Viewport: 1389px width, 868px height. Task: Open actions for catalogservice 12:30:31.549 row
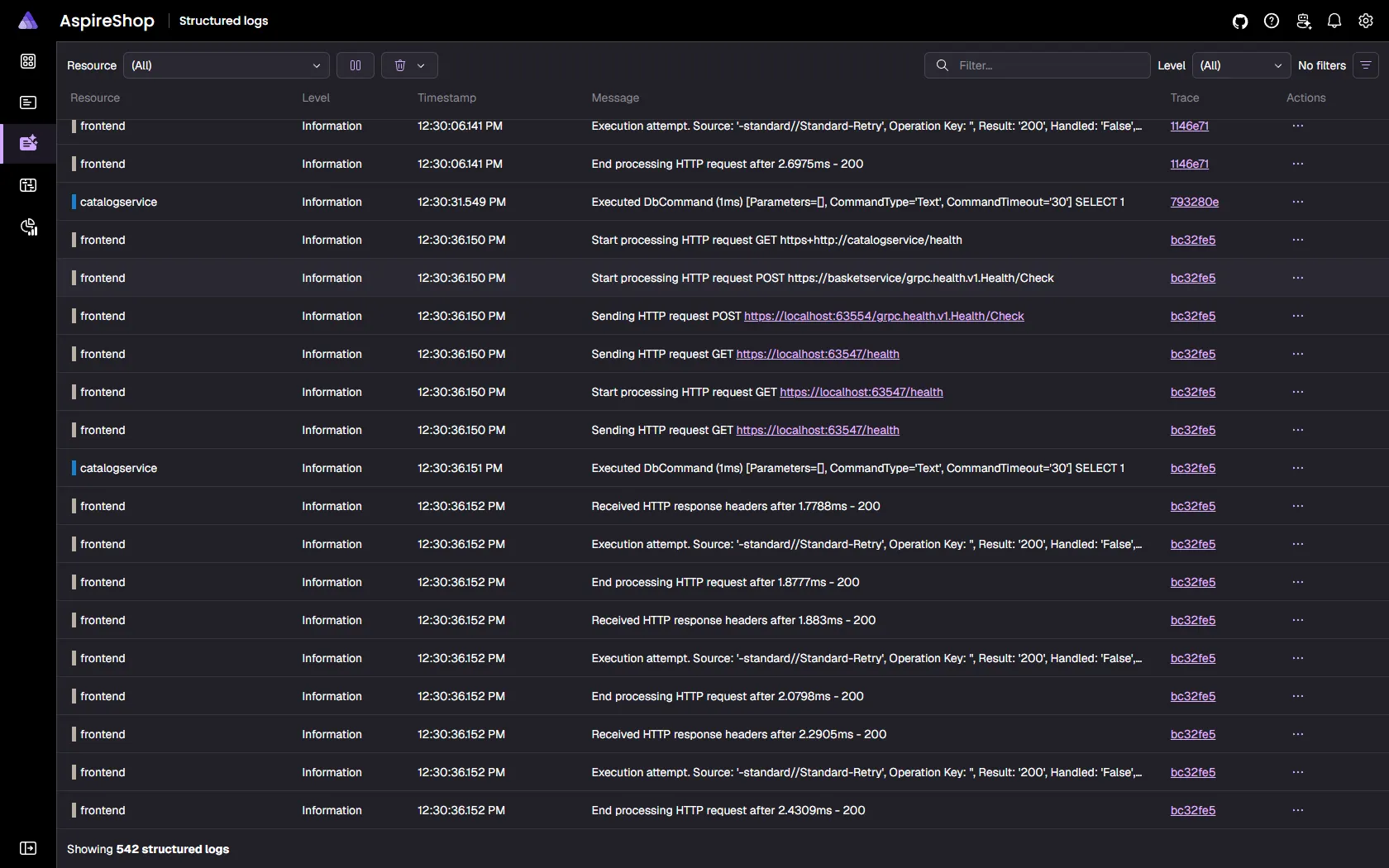(x=1298, y=202)
